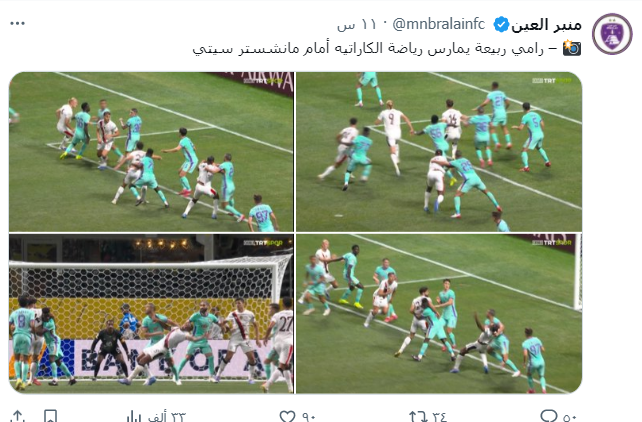Open the منبر العين profile name

(x=547, y=25)
